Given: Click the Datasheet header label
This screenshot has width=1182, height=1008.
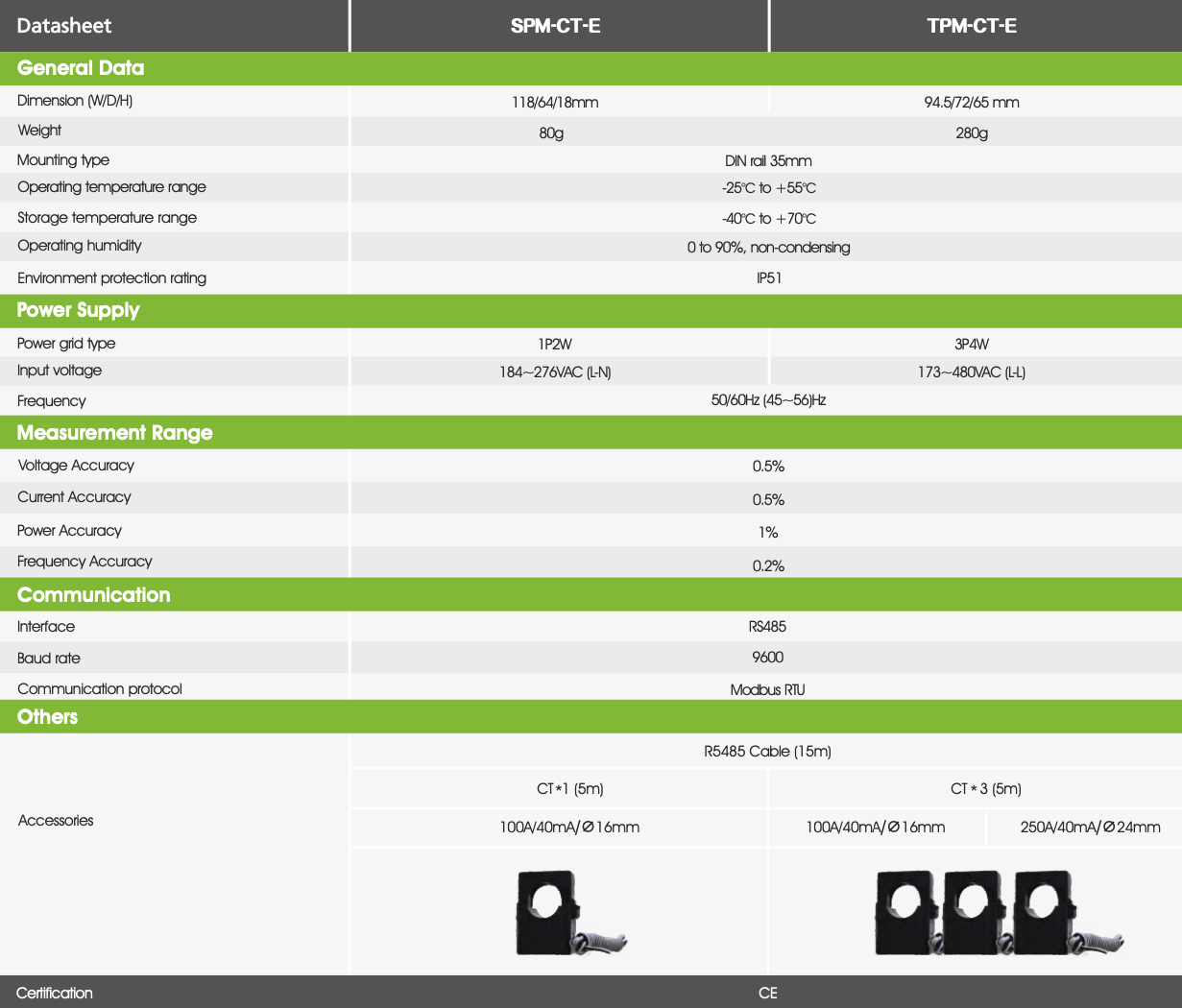Looking at the screenshot, I should click(64, 26).
